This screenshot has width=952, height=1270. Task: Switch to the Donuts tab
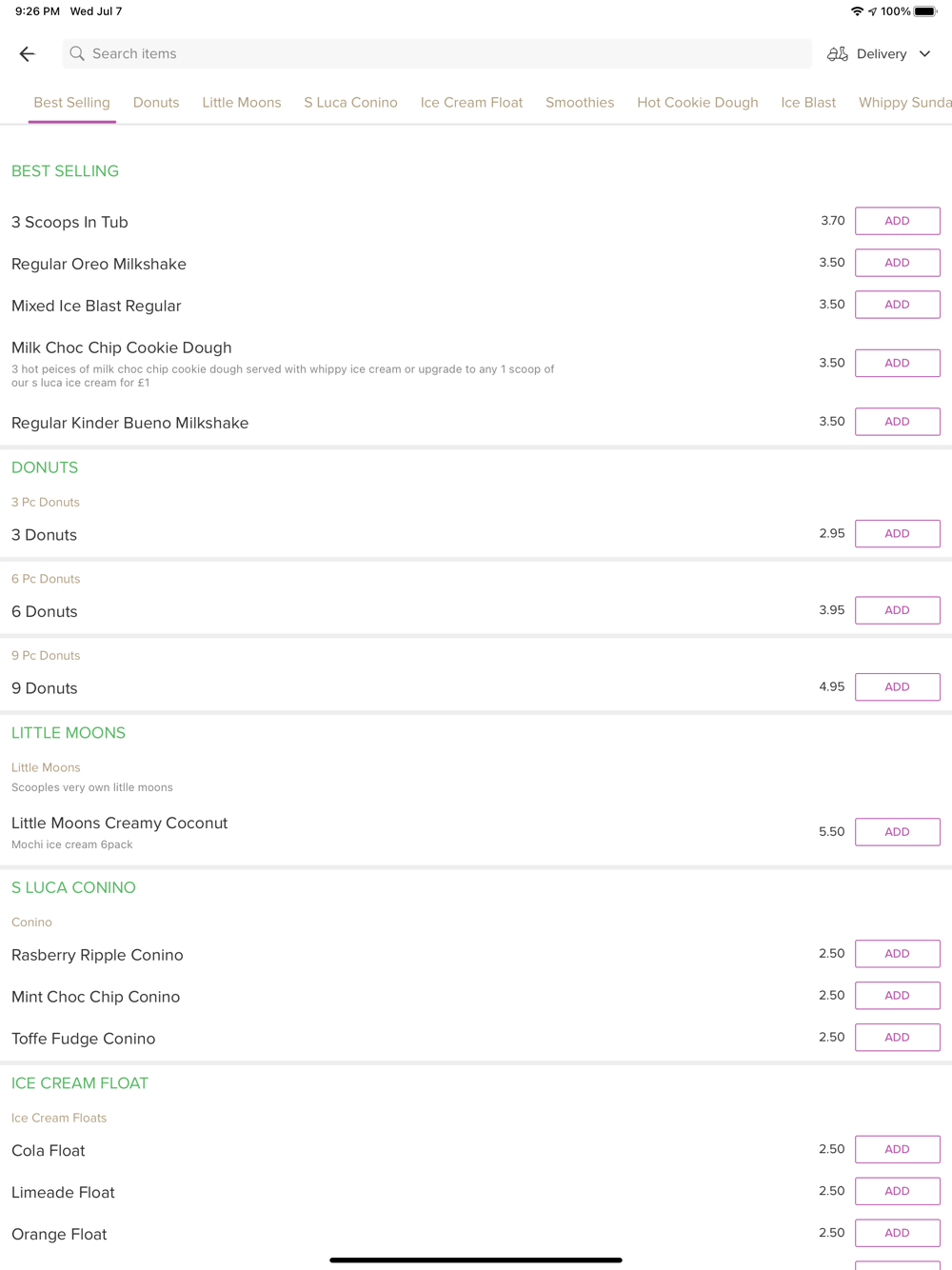click(156, 103)
